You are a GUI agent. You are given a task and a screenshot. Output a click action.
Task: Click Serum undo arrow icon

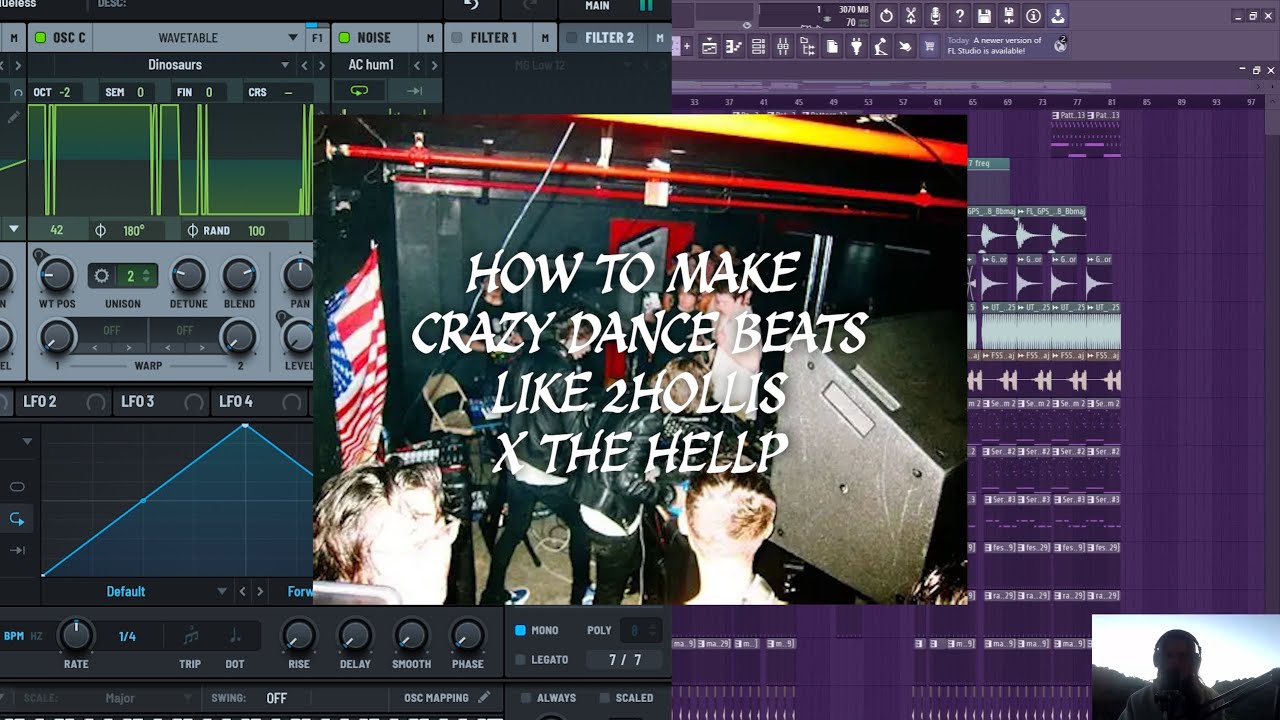click(471, 5)
